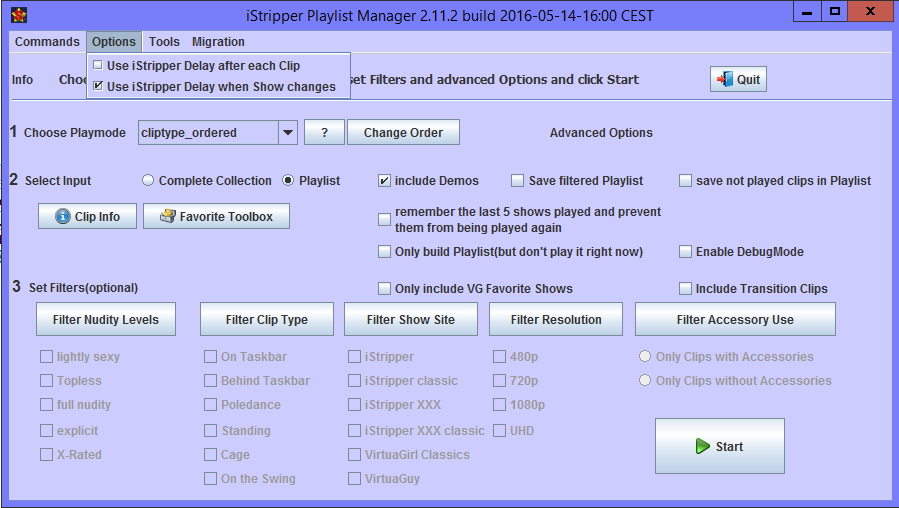Open the cliptype_ordered combo box
The width and height of the screenshot is (899, 508).
tap(207, 133)
